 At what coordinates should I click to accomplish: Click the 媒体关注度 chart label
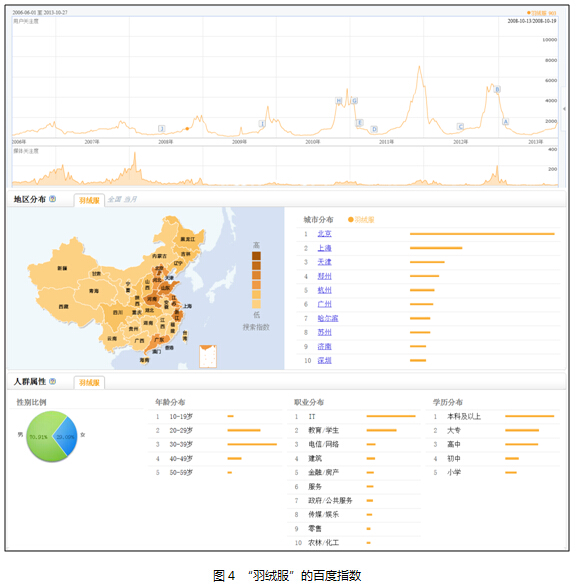pos(26,151)
